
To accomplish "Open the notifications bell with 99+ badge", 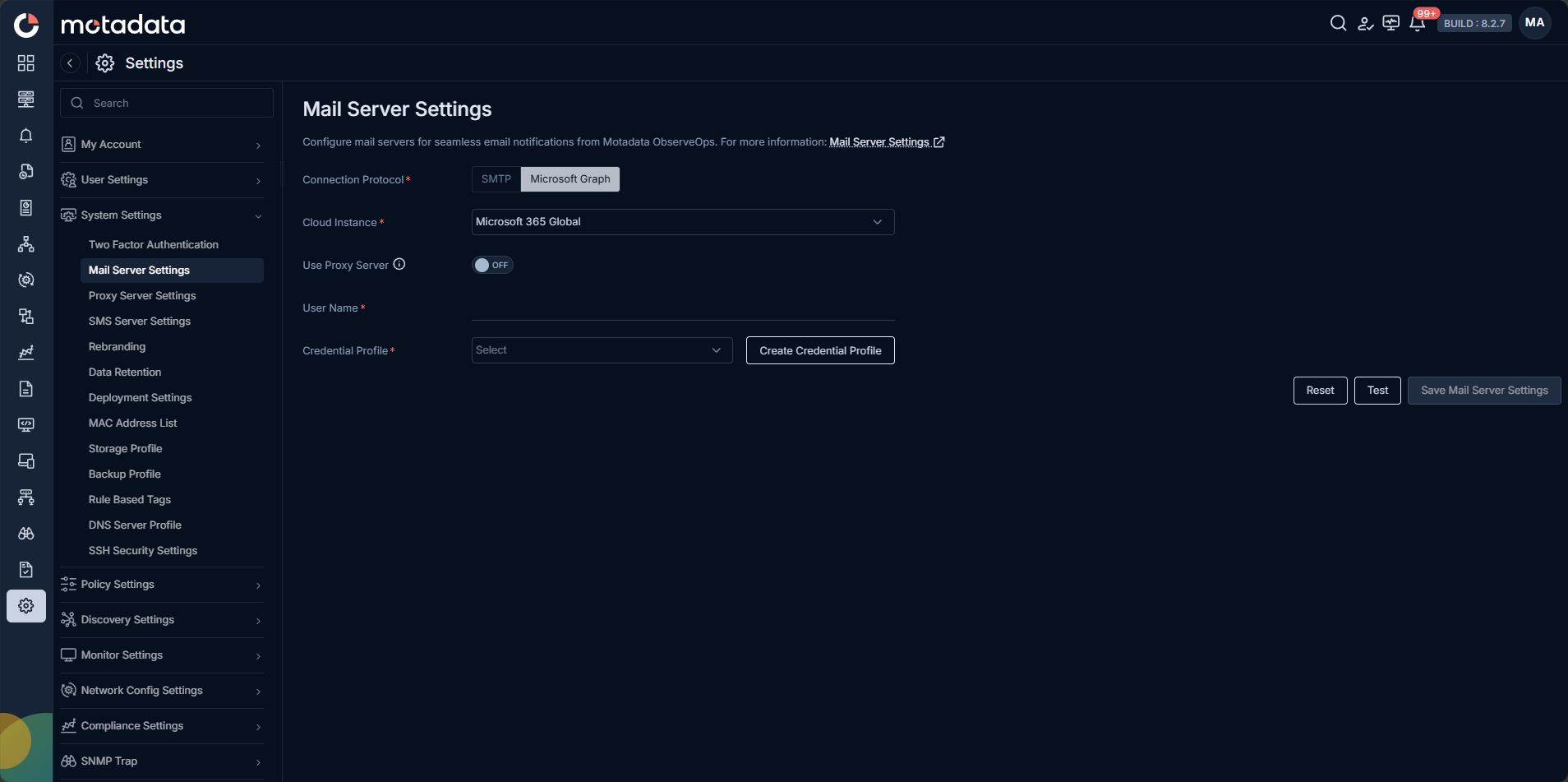I will coord(1418,23).
